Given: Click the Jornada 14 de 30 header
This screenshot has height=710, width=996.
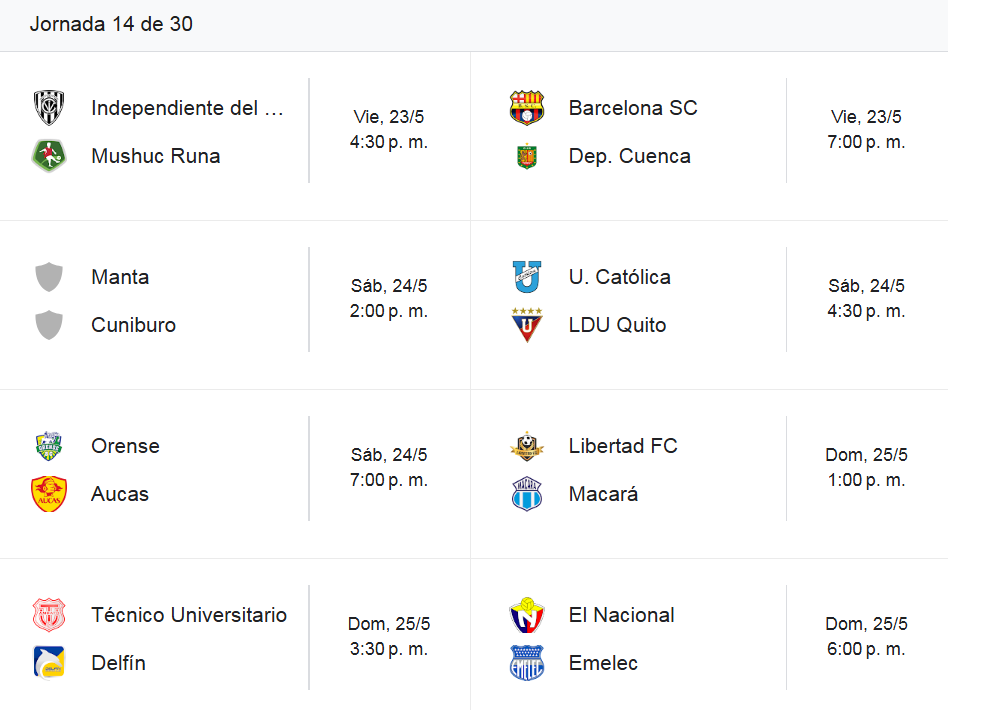Looking at the screenshot, I should coord(111,24).
